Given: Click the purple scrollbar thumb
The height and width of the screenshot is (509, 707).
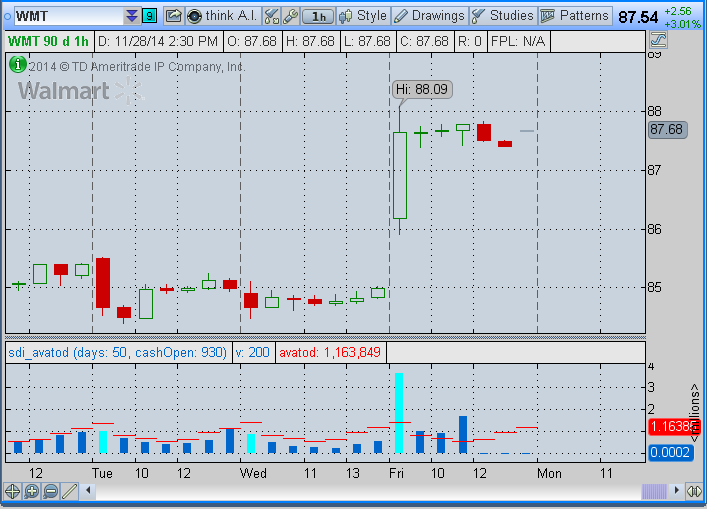Looking at the screenshot, I should pyautogui.click(x=654, y=491).
